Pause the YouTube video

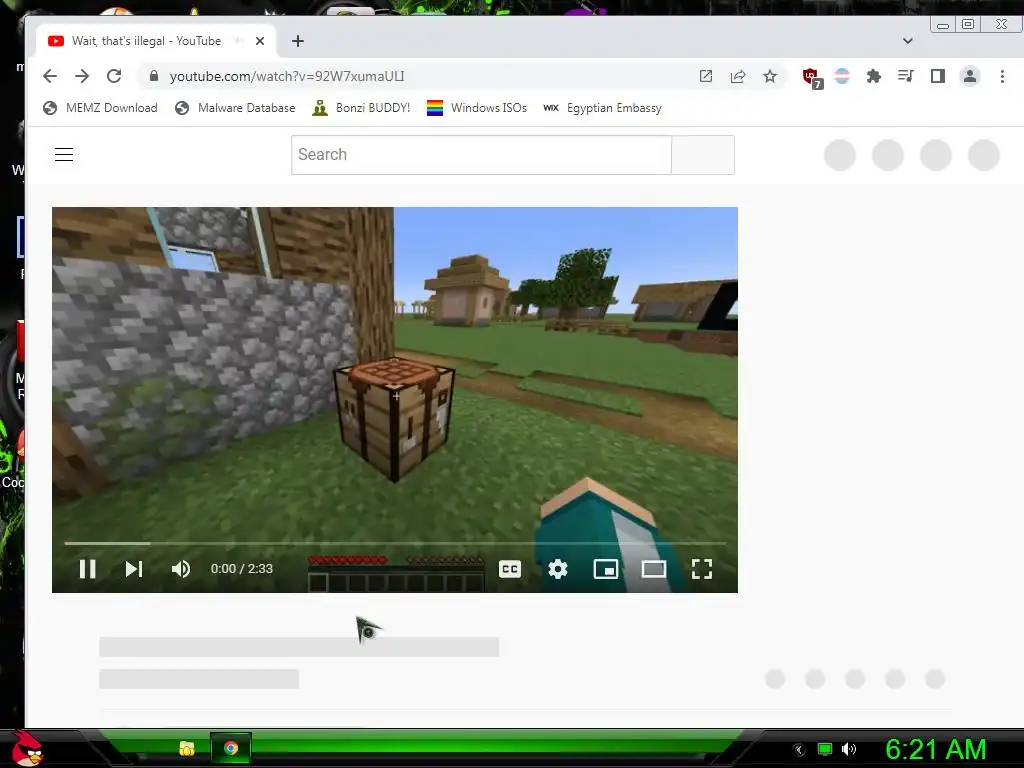[88, 569]
